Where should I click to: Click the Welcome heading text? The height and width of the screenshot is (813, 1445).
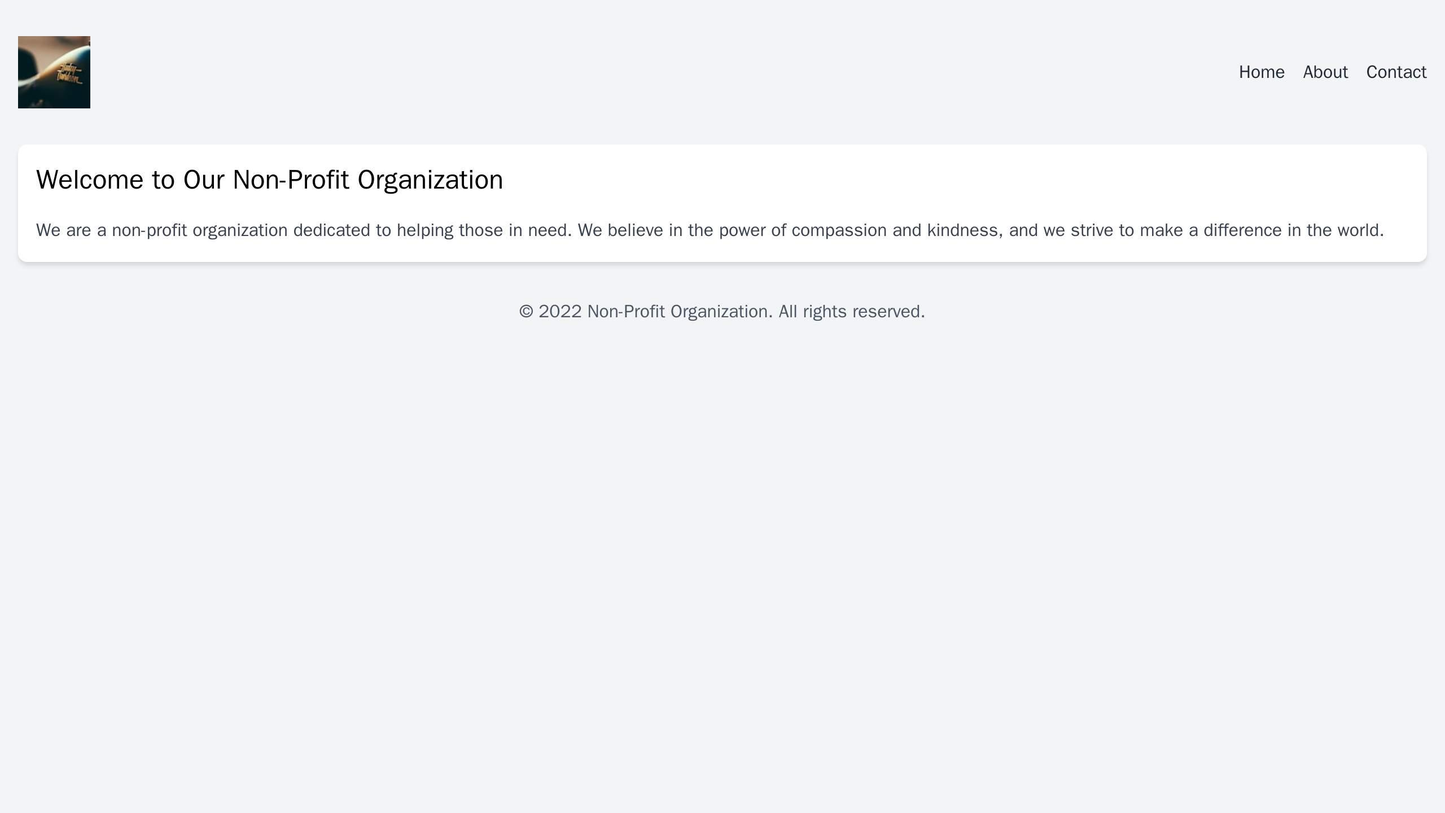pos(269,180)
